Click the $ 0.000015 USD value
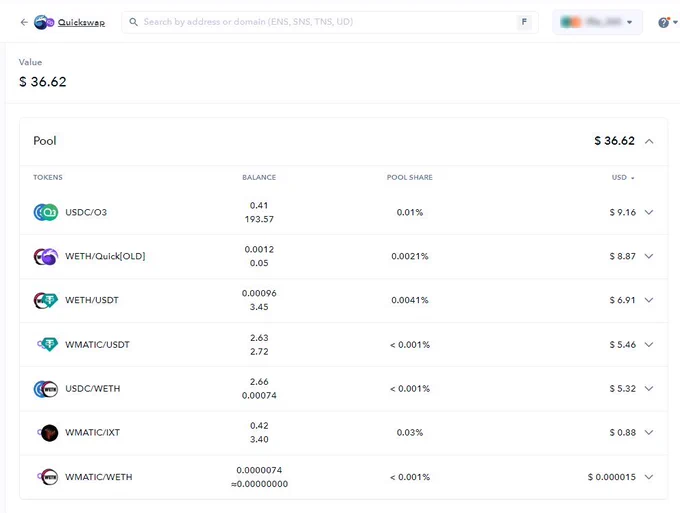The width and height of the screenshot is (680, 513). pyautogui.click(x=611, y=477)
